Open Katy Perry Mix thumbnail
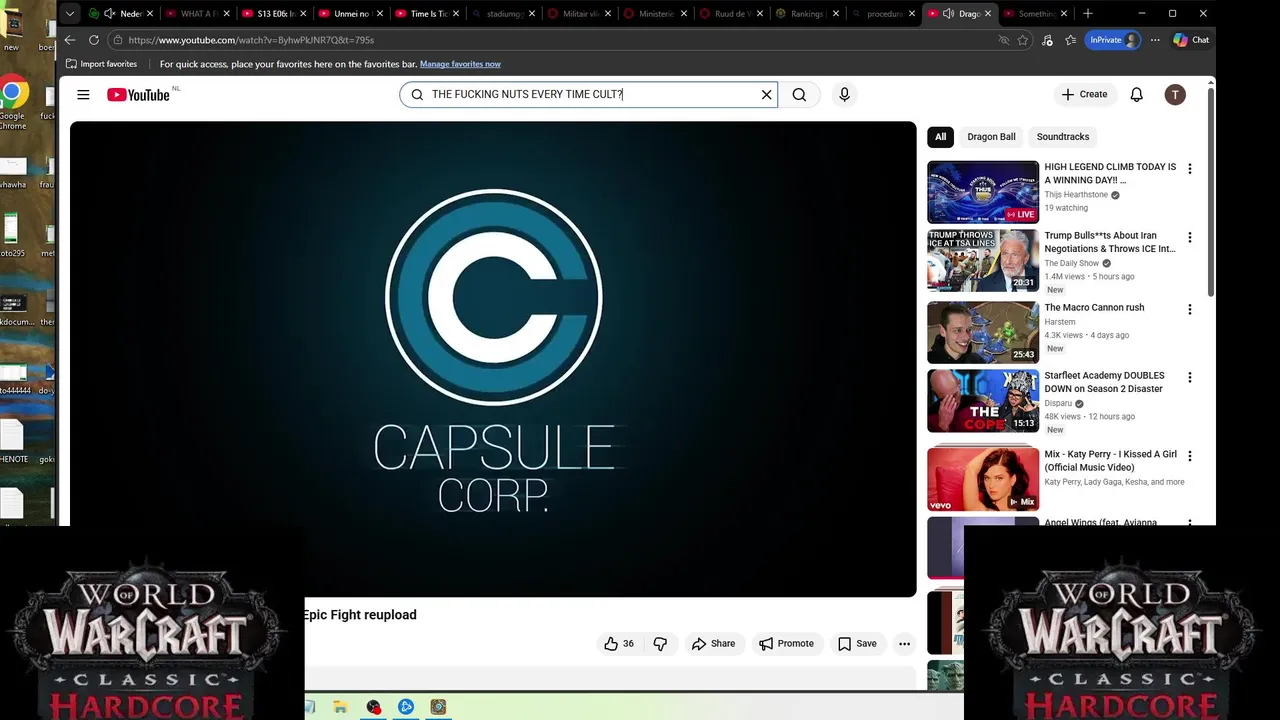 coord(983,479)
